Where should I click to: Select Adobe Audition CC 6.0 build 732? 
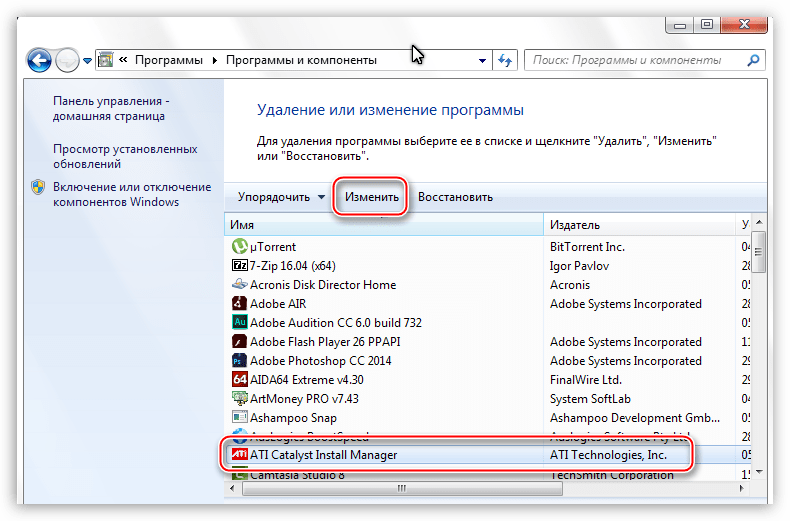tap(336, 322)
